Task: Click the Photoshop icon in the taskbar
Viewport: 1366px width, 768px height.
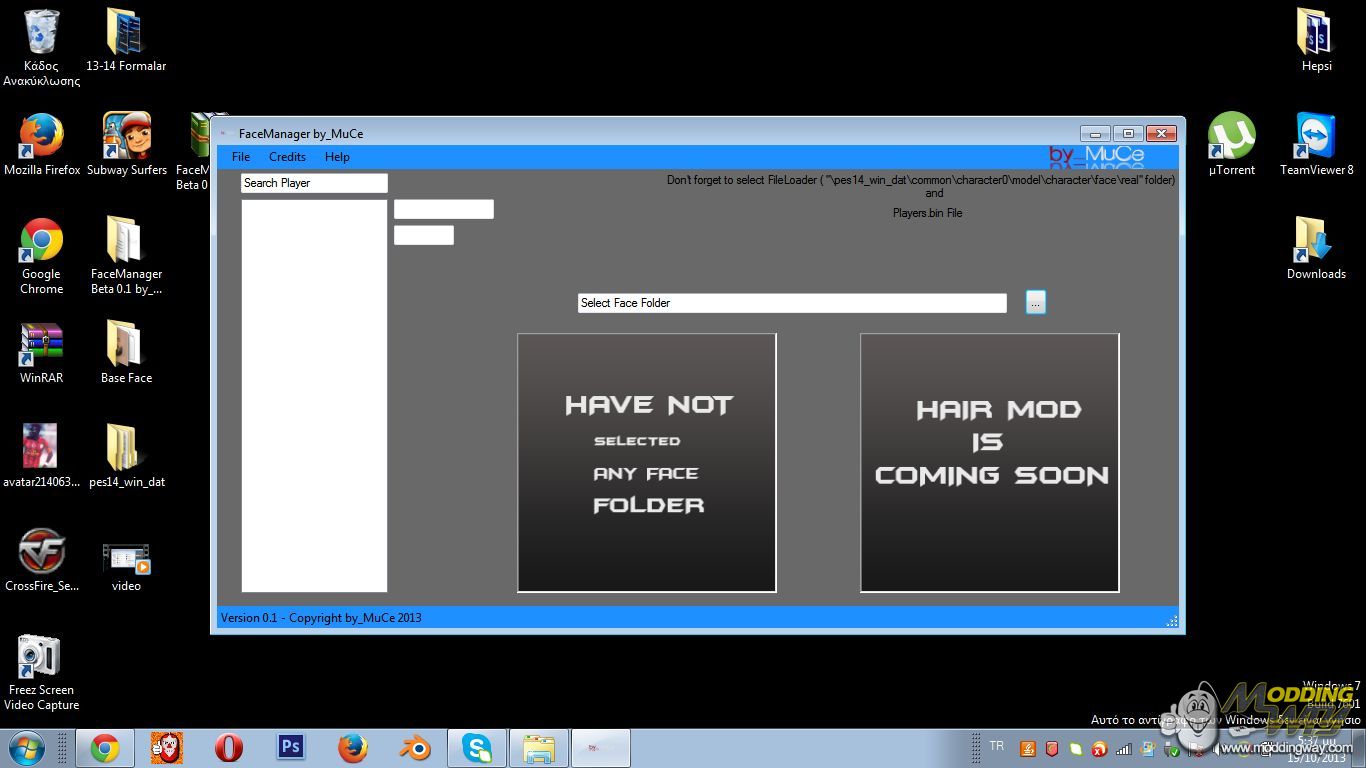Action: pyautogui.click(x=291, y=747)
